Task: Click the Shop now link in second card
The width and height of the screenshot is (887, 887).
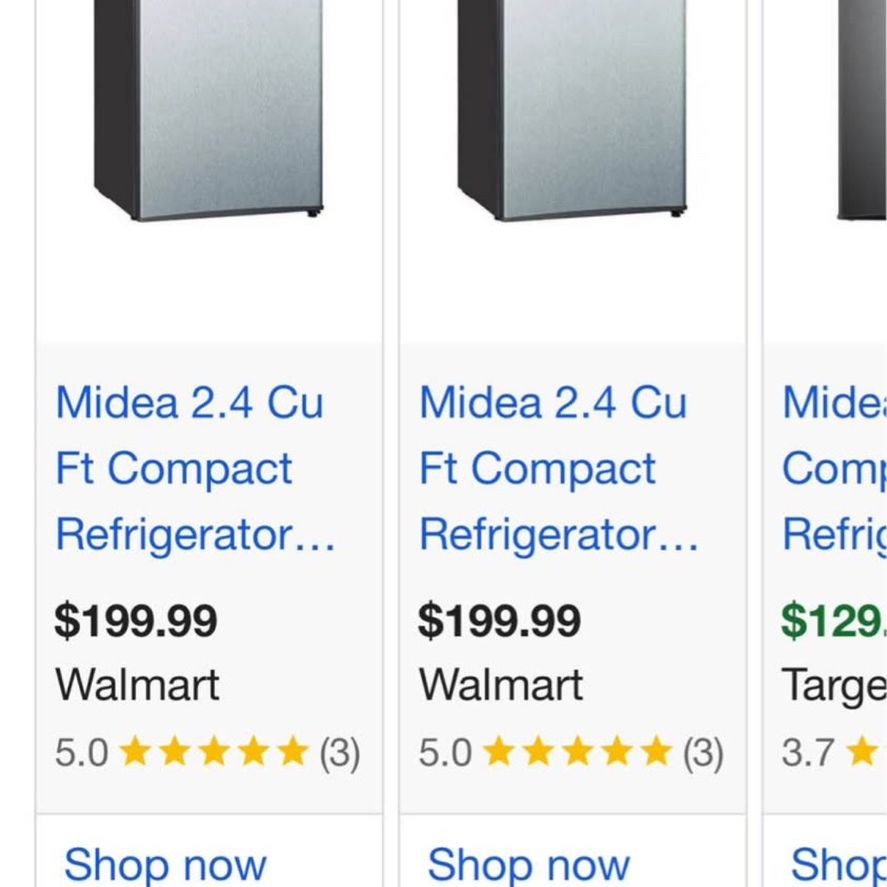Action: click(x=528, y=864)
